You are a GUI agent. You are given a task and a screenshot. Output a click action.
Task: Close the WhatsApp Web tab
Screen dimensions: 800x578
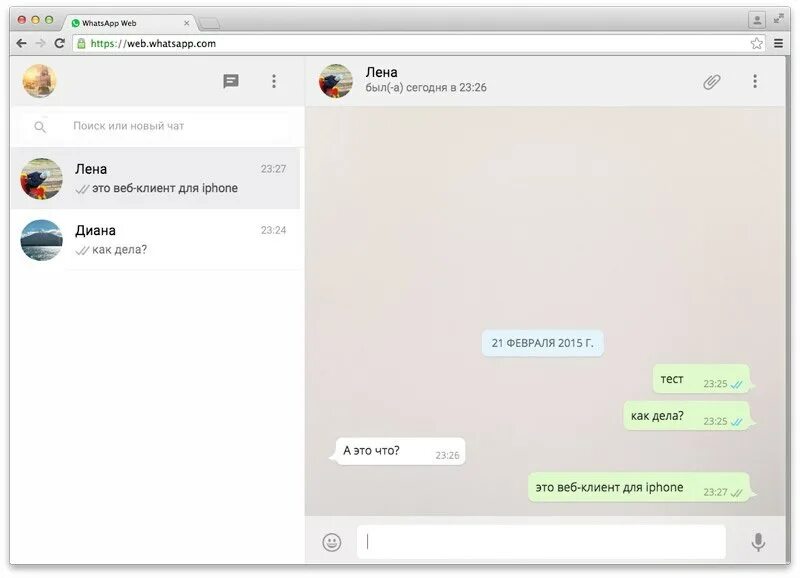click(186, 23)
